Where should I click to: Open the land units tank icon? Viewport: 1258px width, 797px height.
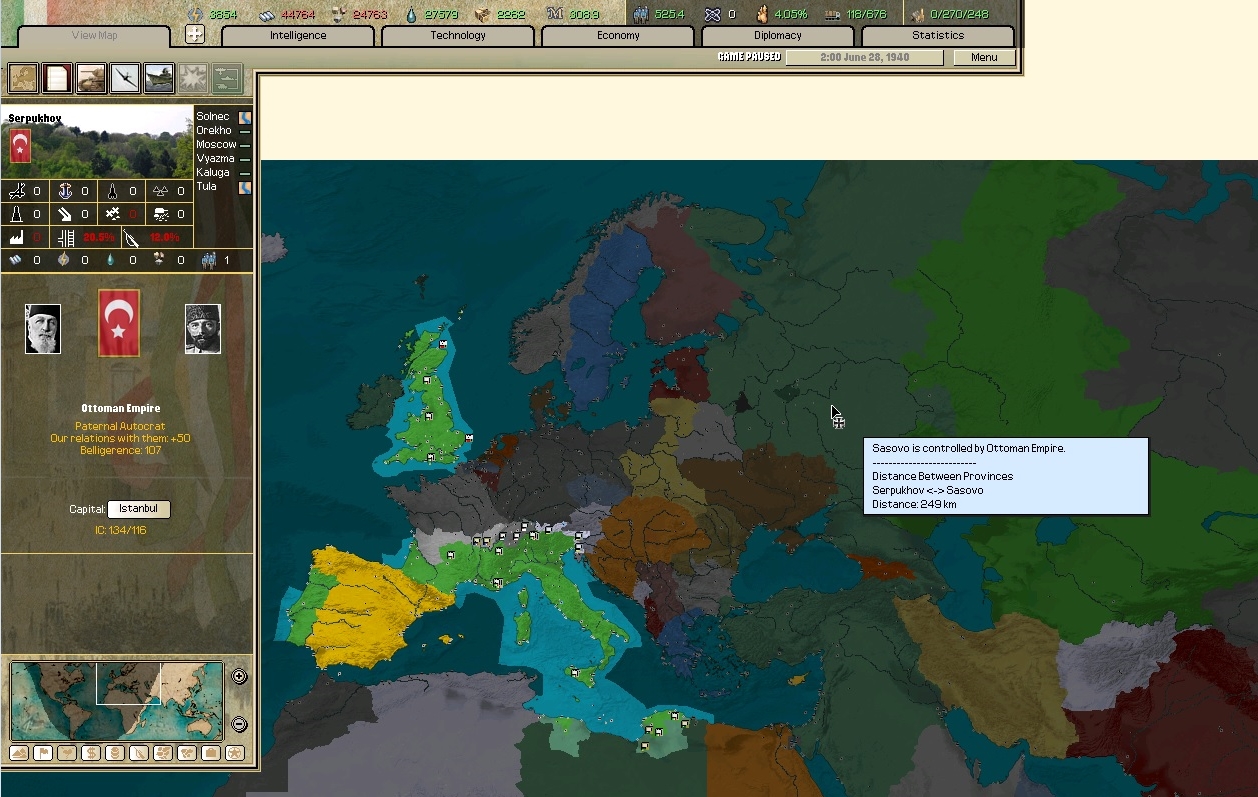tap(91, 78)
